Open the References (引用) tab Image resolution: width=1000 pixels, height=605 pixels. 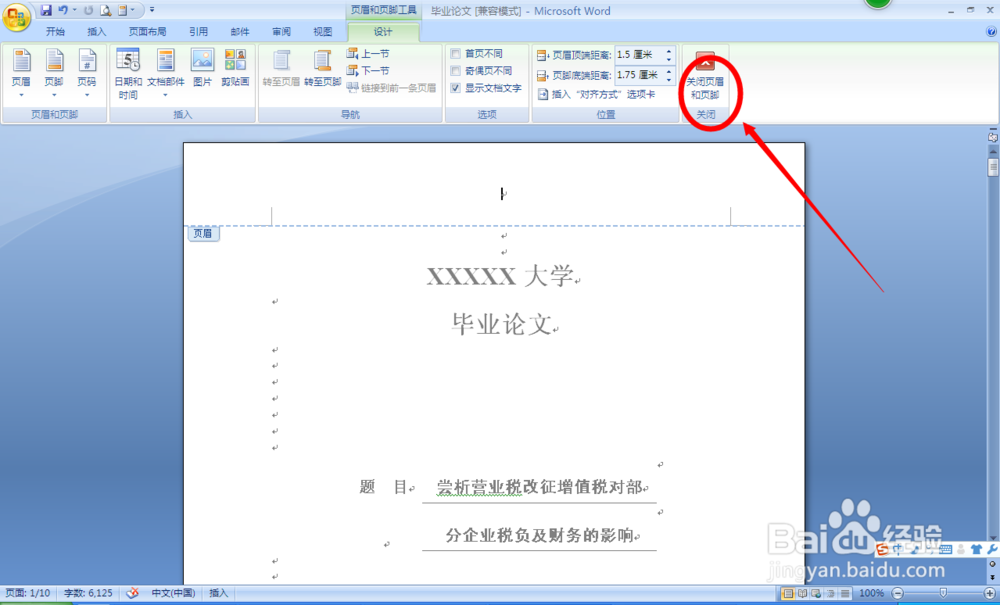[198, 31]
